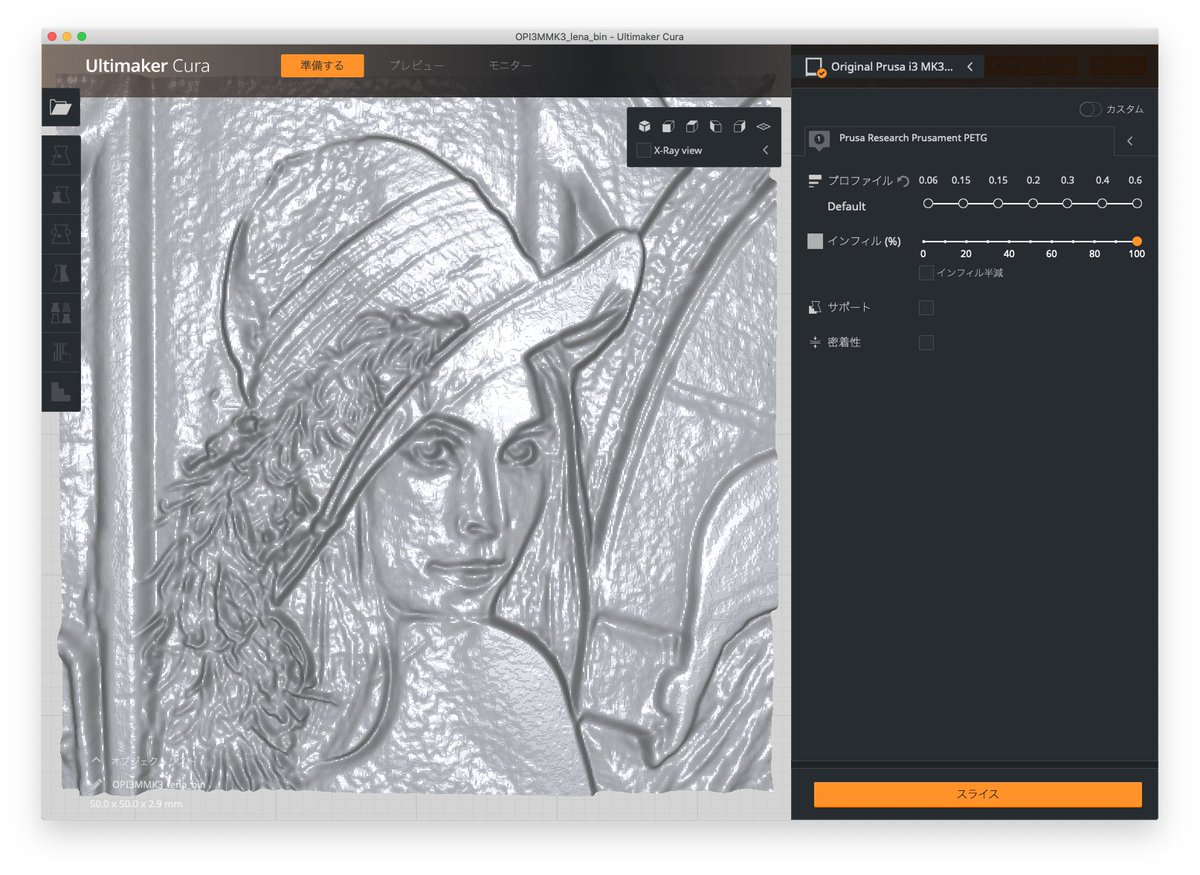This screenshot has width=1200, height=875.
Task: Collapse the オブジェクトリスト object list chevron
Action: (x=96, y=761)
